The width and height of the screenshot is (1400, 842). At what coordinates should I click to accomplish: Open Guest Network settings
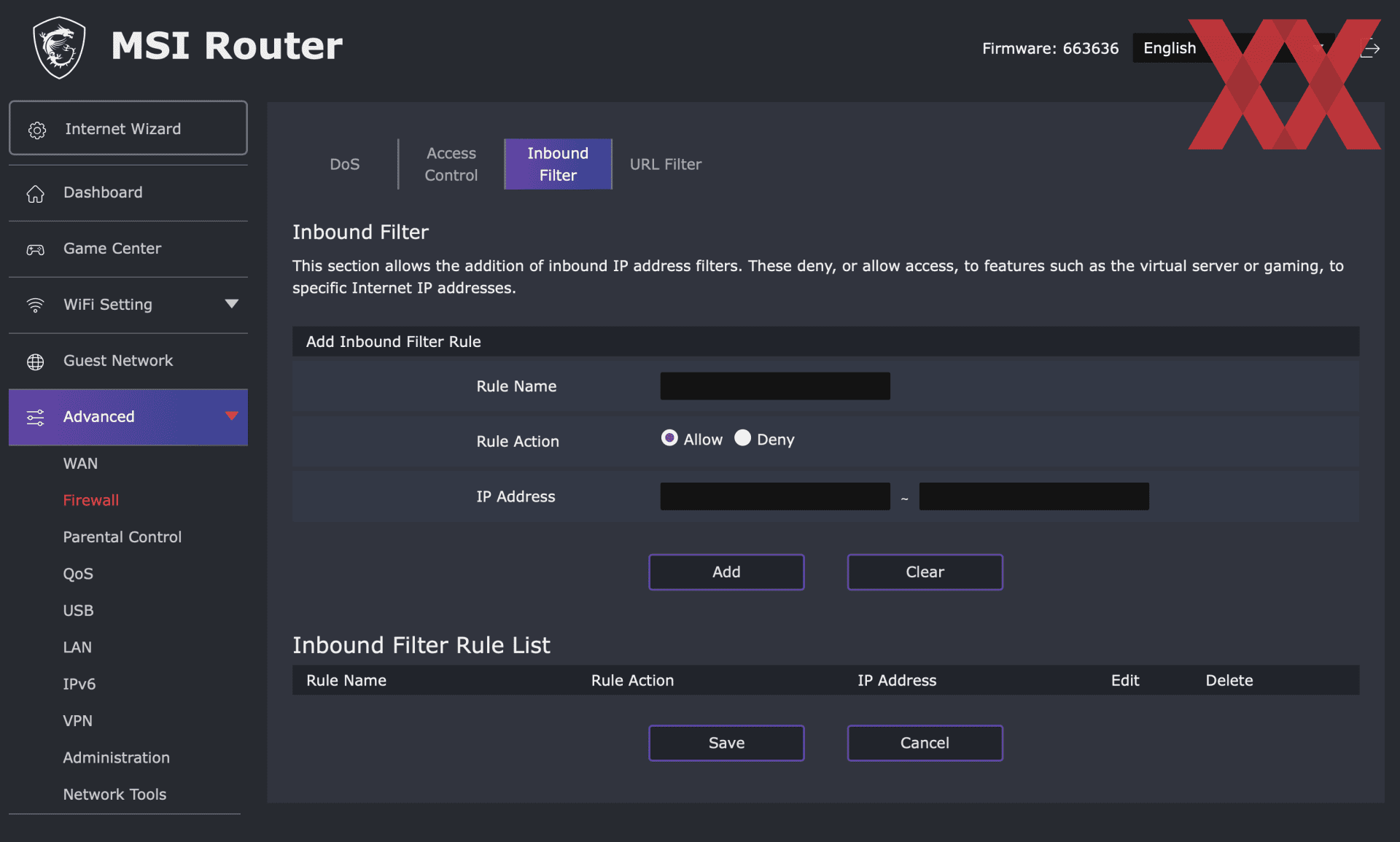(x=128, y=361)
